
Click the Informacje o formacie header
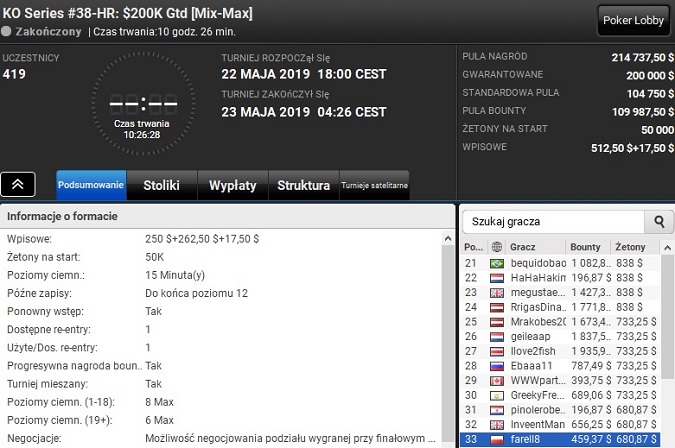(x=62, y=216)
